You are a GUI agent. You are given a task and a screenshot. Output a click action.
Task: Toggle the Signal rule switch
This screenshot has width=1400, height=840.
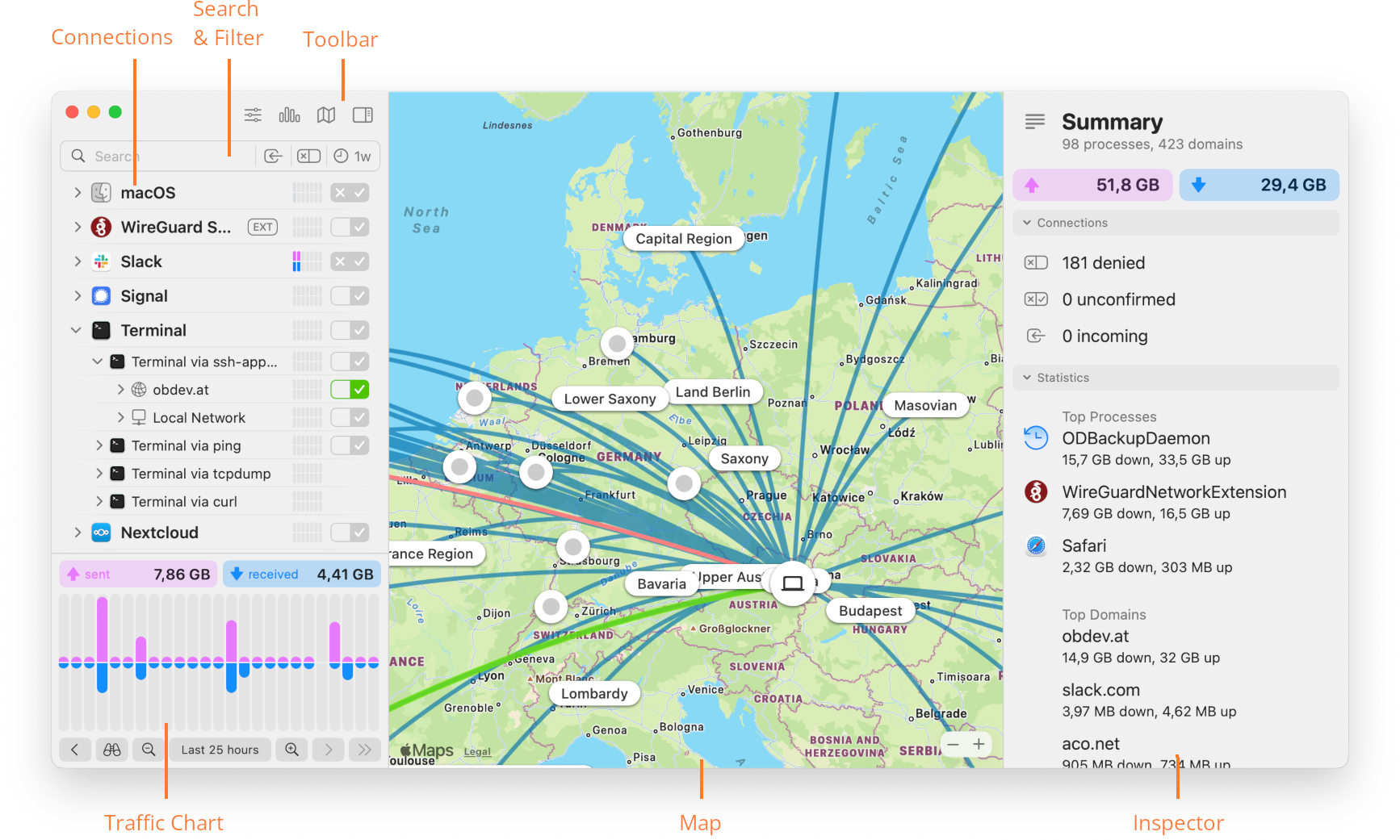[x=350, y=296]
